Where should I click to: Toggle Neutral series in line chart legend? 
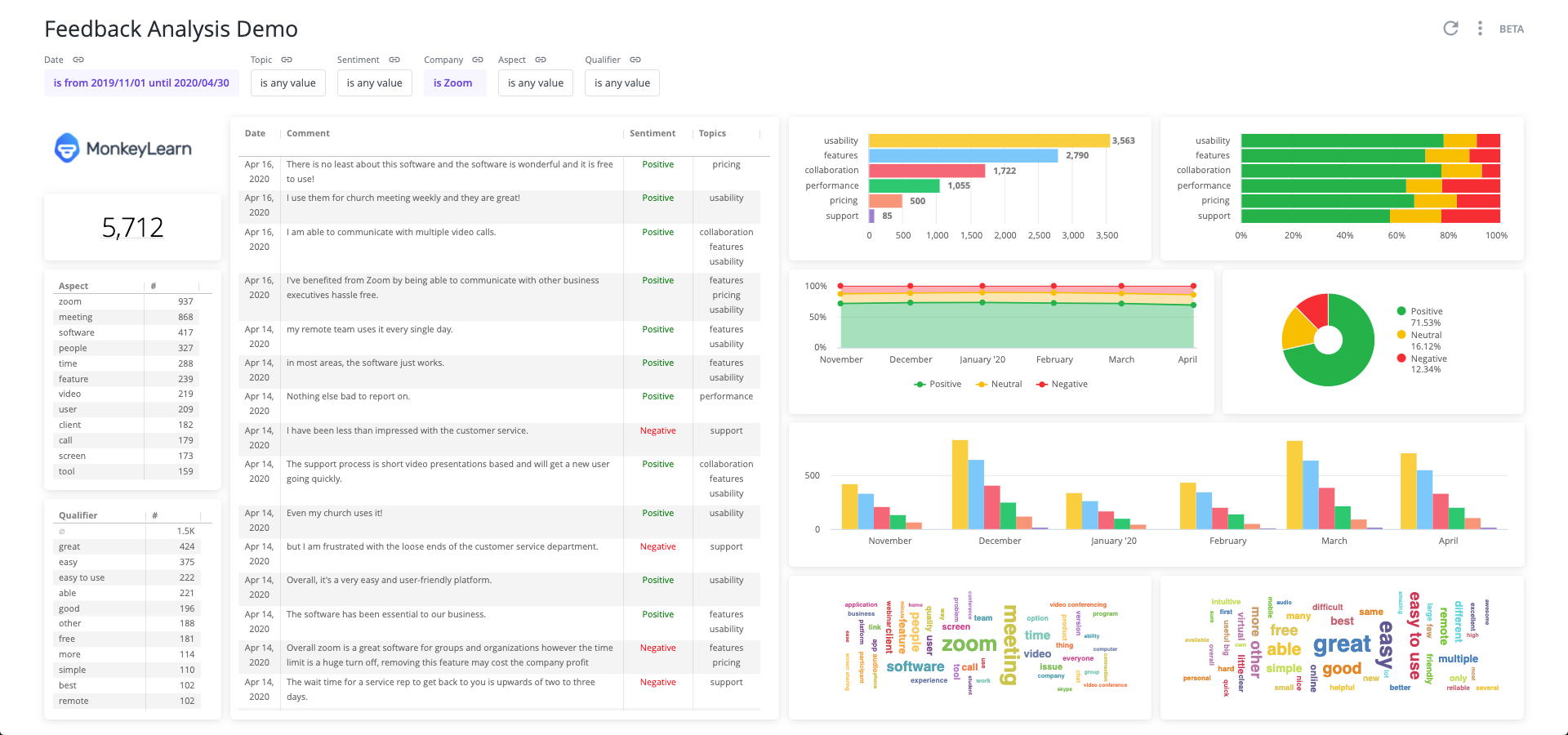[999, 384]
